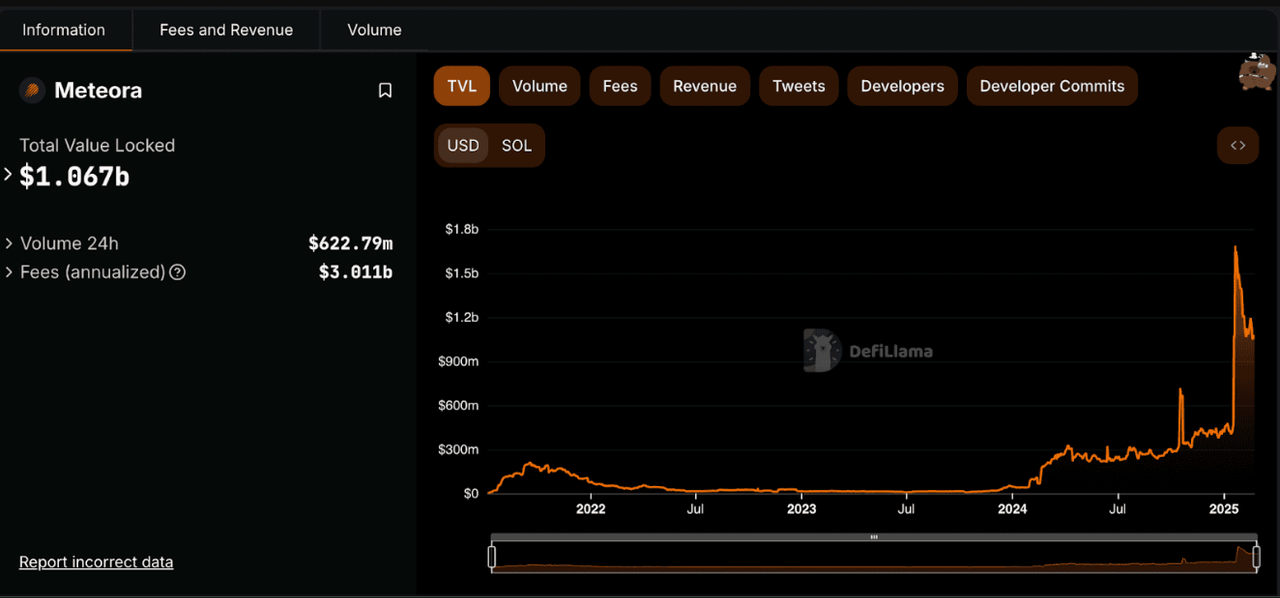Toggle the Developer Commits chart series

[1052, 86]
